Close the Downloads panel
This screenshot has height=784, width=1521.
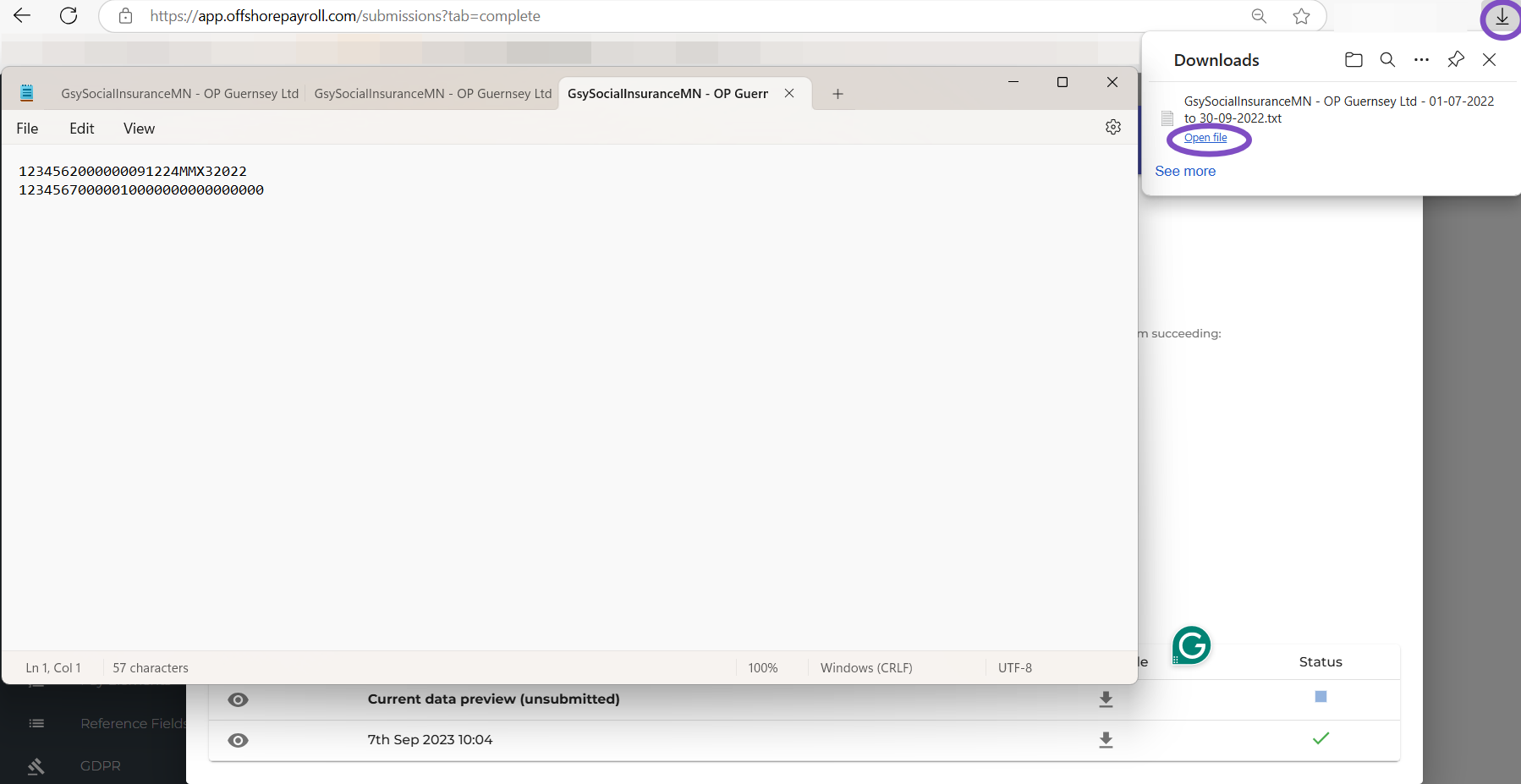click(1489, 59)
